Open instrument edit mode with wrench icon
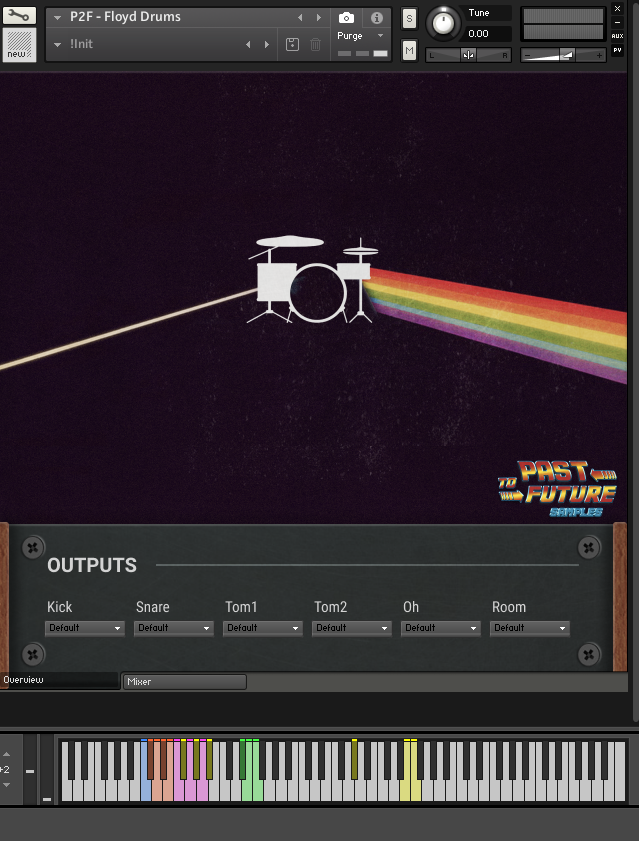This screenshot has height=841, width=639. pos(19,15)
